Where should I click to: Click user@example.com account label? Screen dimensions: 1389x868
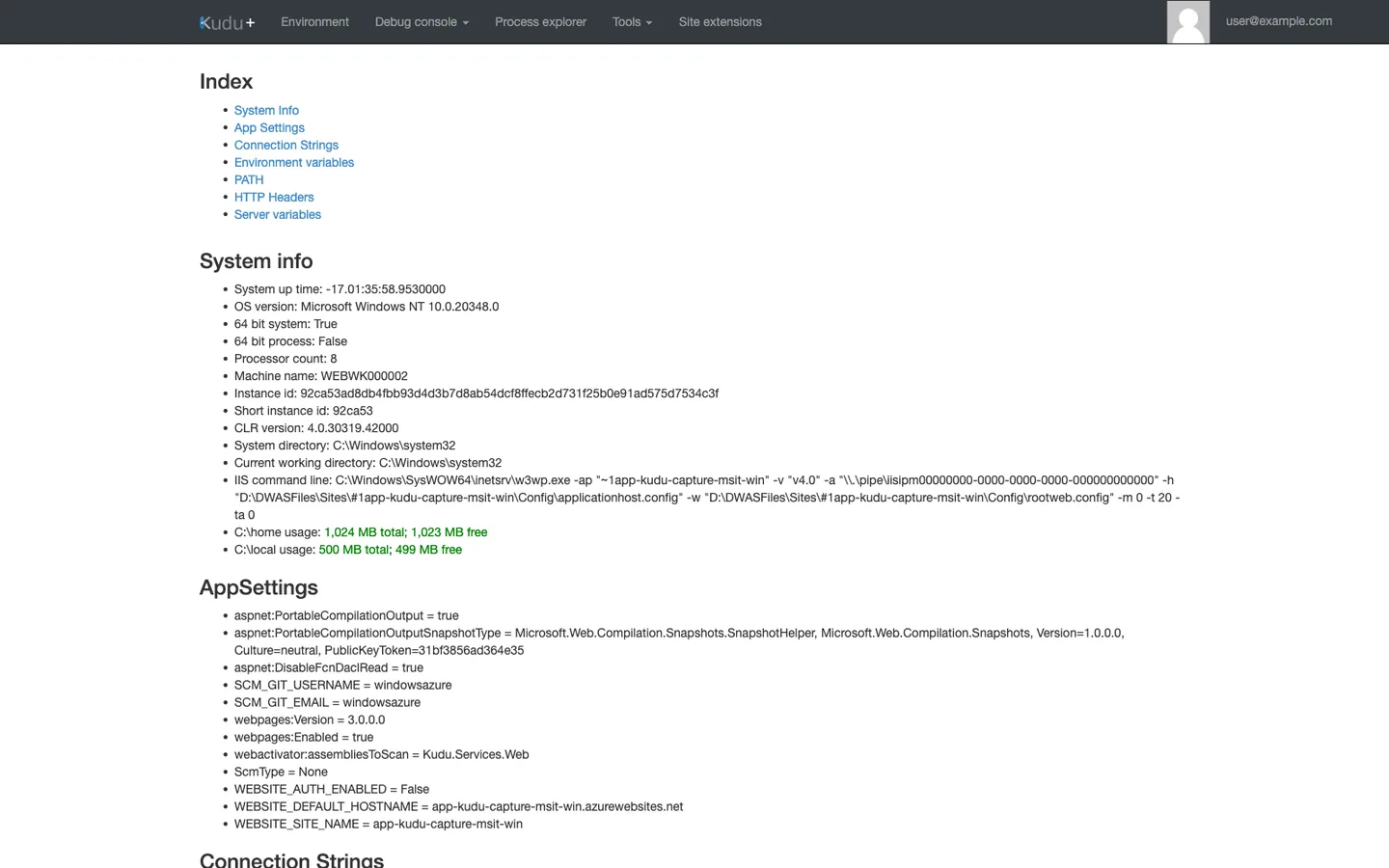click(x=1279, y=21)
